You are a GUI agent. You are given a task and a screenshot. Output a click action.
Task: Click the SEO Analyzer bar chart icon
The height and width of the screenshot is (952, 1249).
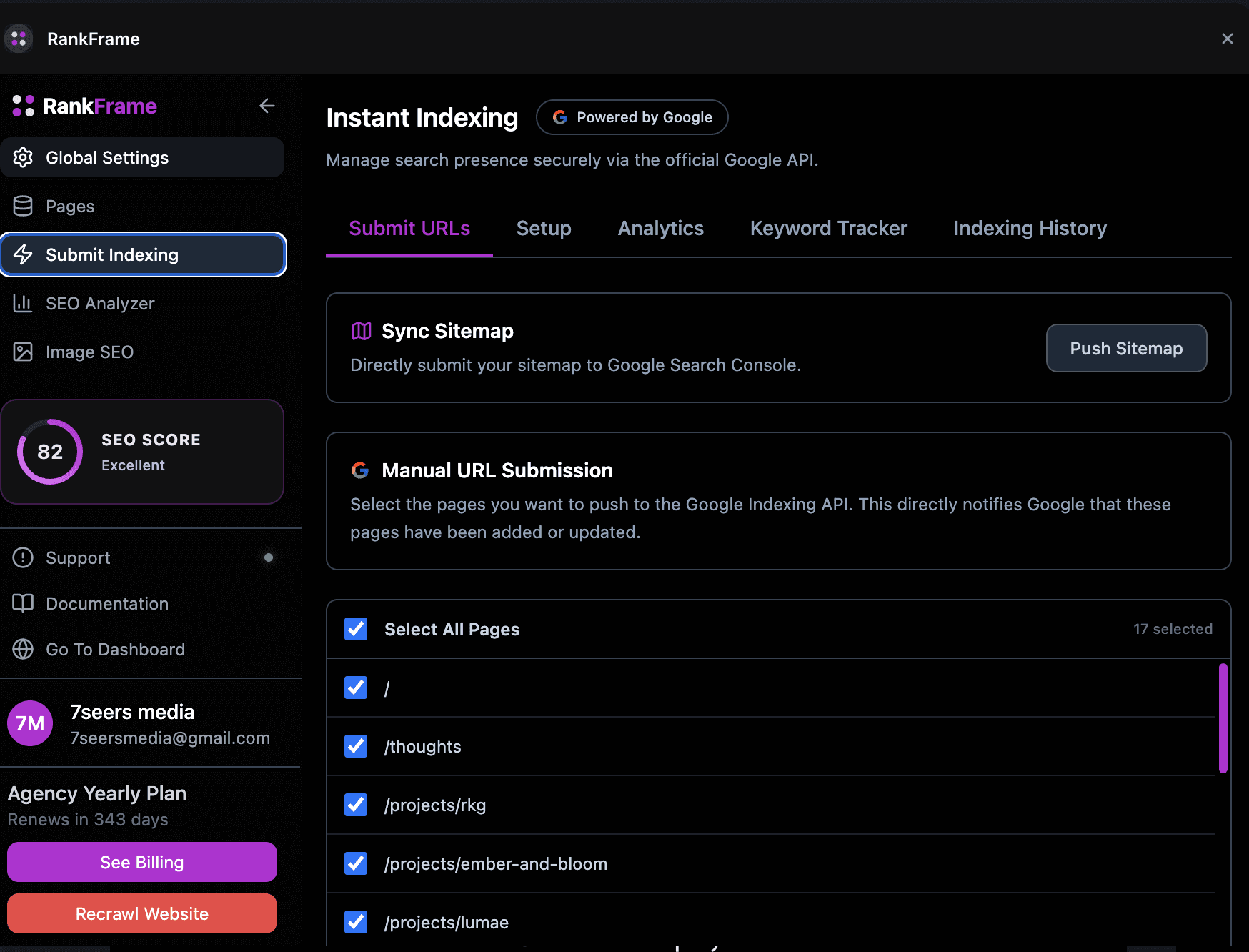pyautogui.click(x=23, y=303)
